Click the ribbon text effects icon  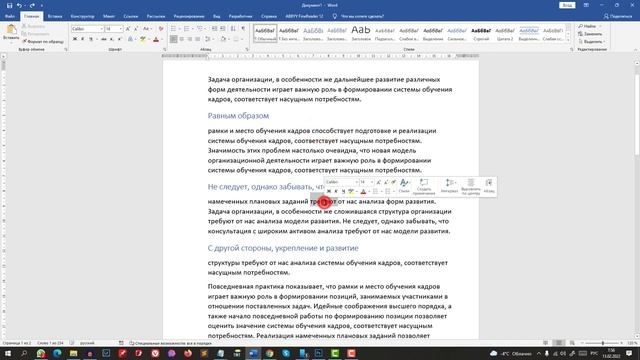pyautogui.click(x=130, y=39)
